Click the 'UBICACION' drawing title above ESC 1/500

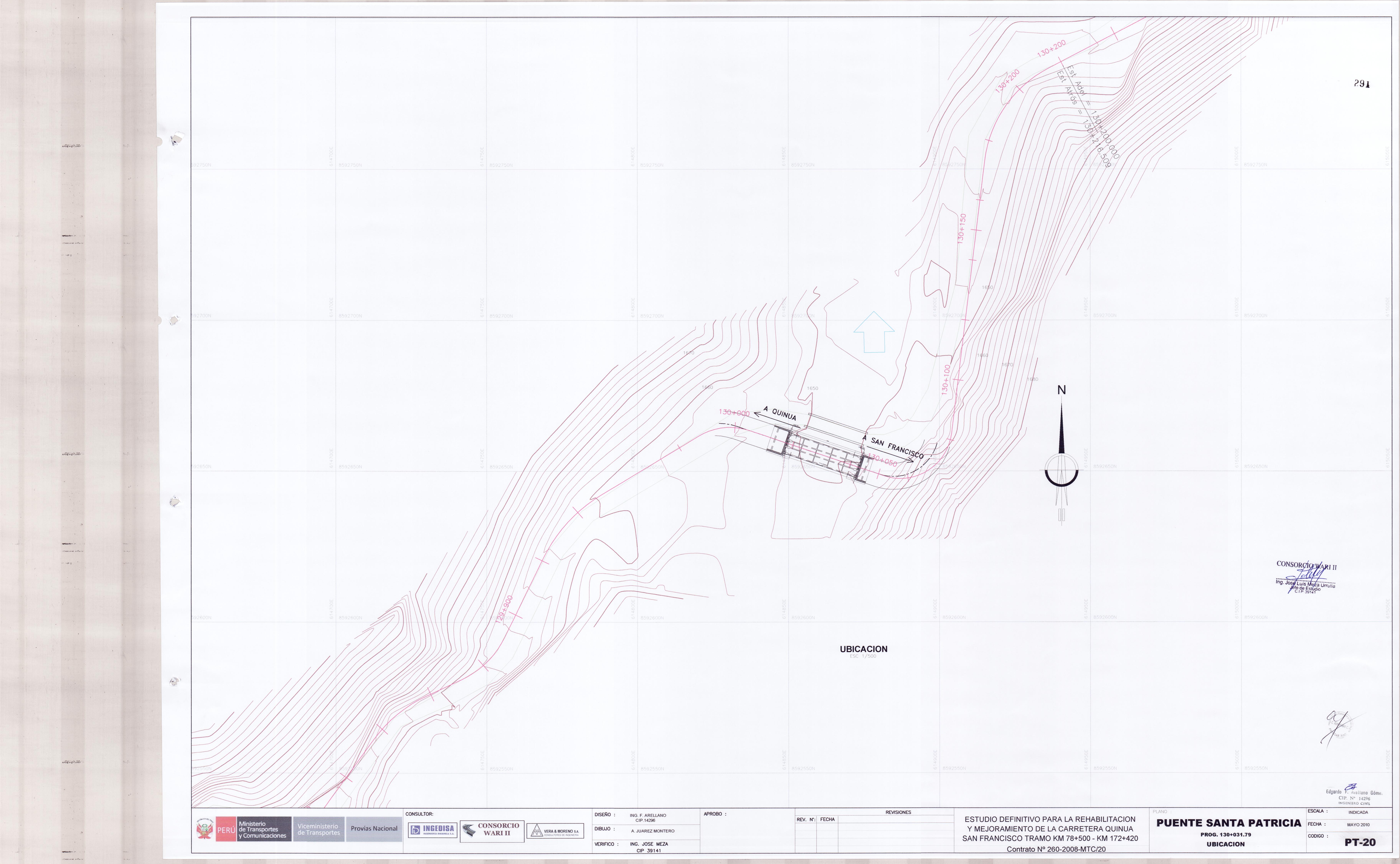point(863,649)
